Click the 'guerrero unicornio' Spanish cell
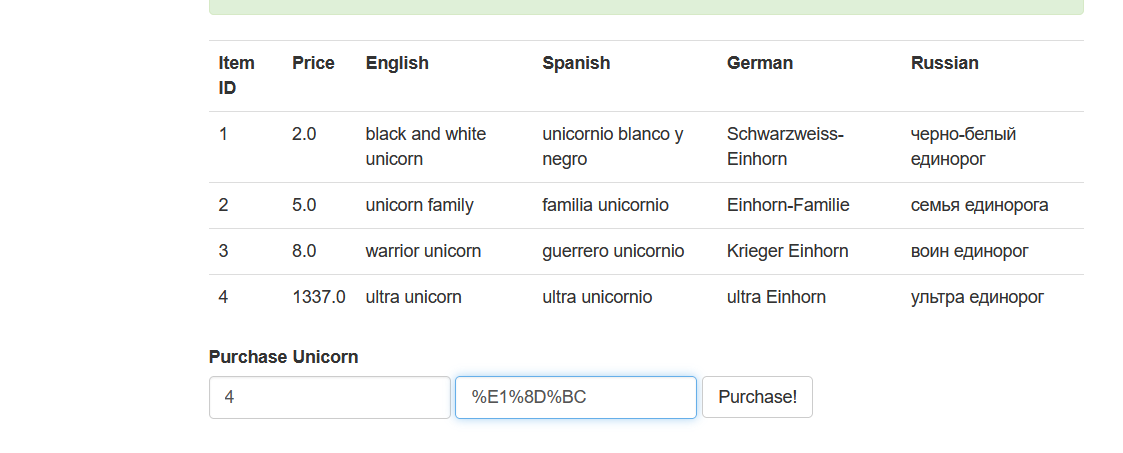The height and width of the screenshot is (453, 1123). pos(613,251)
